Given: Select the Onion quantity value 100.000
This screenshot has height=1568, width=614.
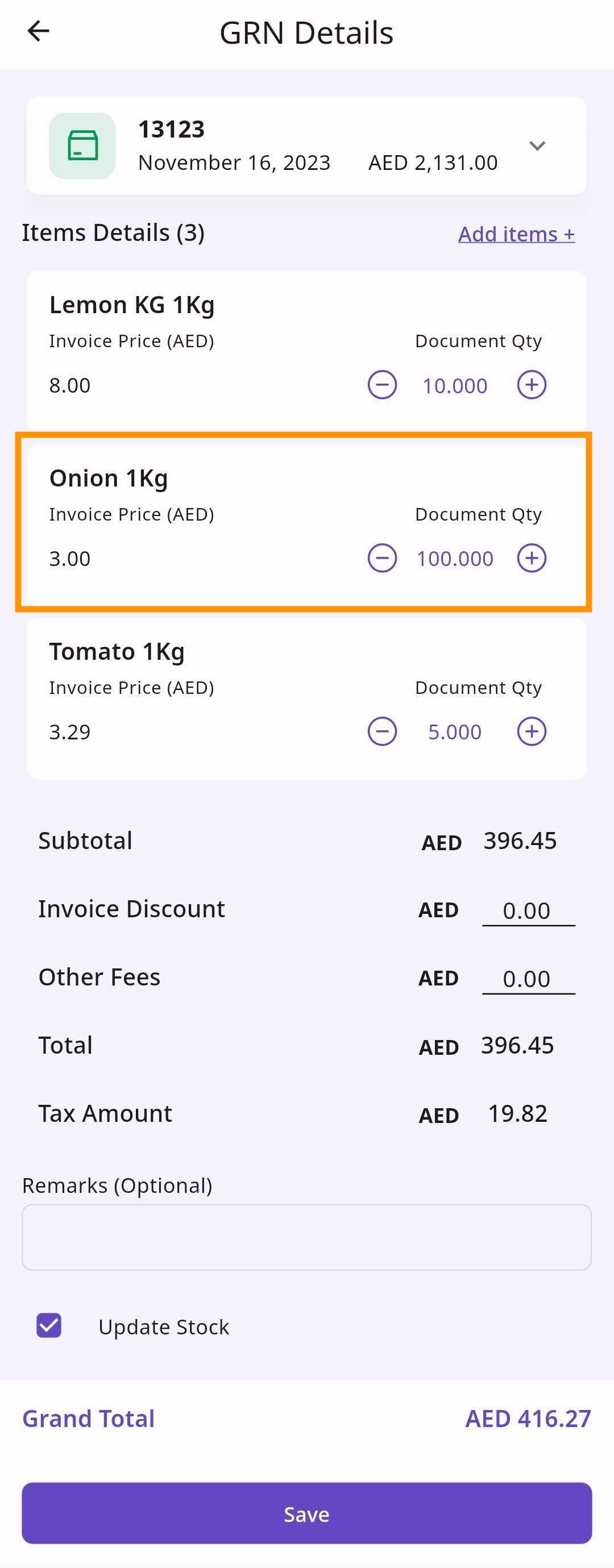Looking at the screenshot, I should (455, 559).
